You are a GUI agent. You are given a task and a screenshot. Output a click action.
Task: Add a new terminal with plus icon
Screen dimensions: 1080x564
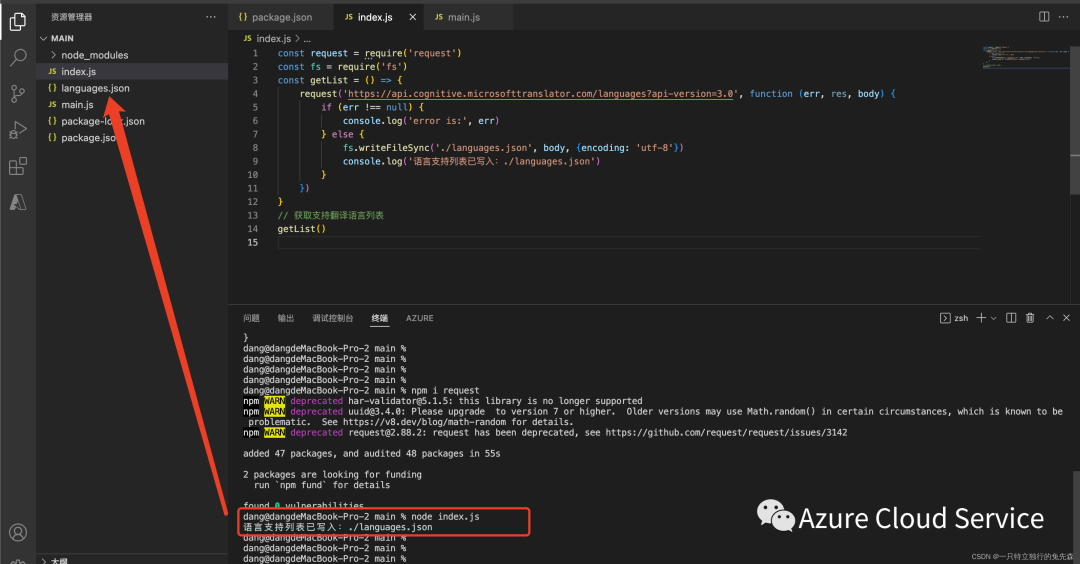981,317
